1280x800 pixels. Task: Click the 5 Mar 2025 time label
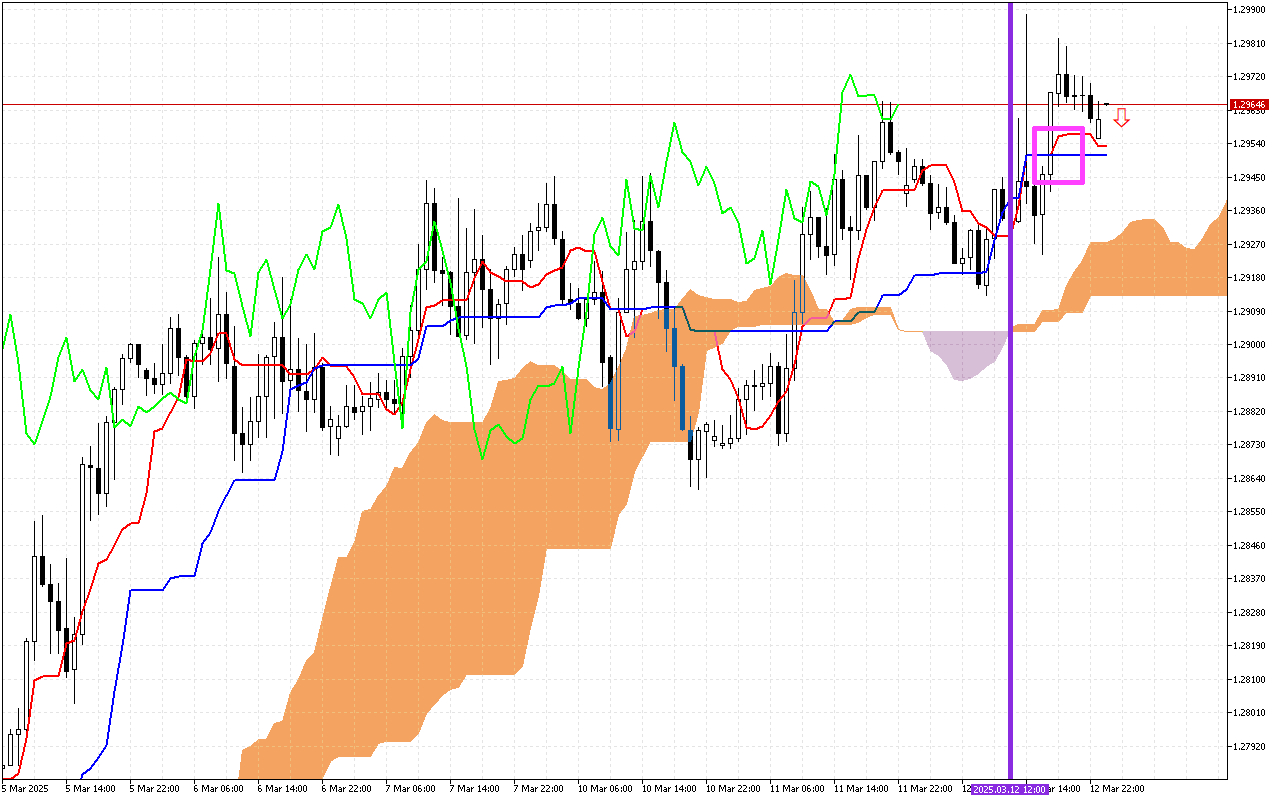pyautogui.click(x=25, y=789)
